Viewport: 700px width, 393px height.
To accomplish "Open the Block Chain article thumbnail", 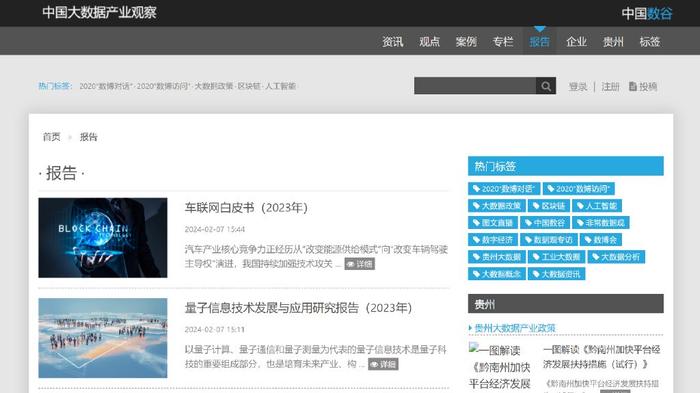I will 103,238.
